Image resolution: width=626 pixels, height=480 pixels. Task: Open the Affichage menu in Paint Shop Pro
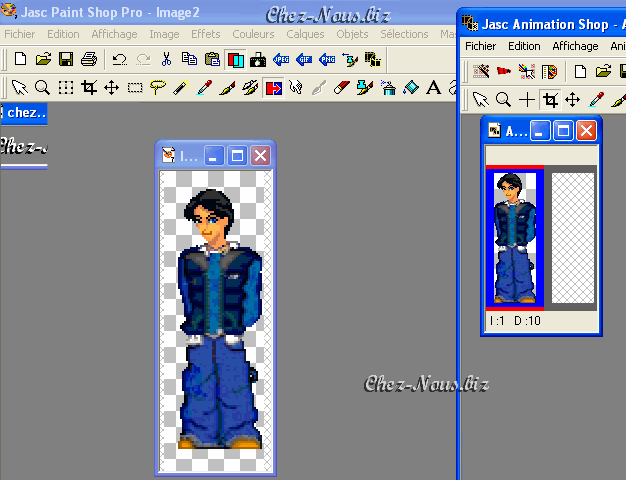pos(114,34)
